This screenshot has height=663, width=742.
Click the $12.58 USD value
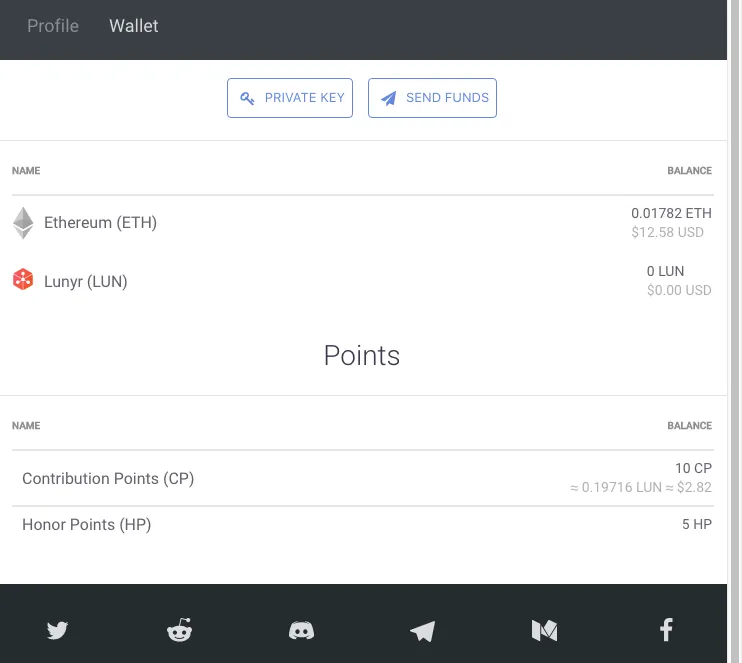(667, 232)
